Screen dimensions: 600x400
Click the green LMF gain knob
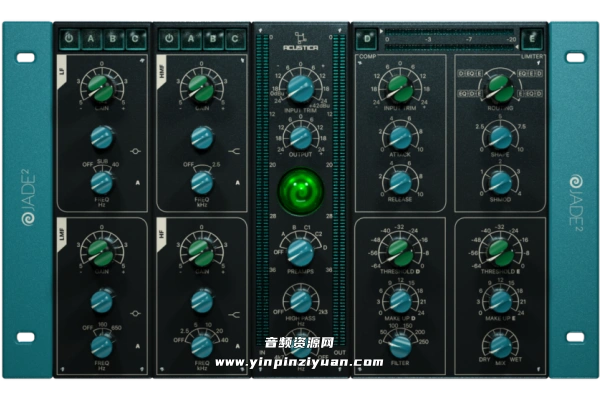pos(101,253)
